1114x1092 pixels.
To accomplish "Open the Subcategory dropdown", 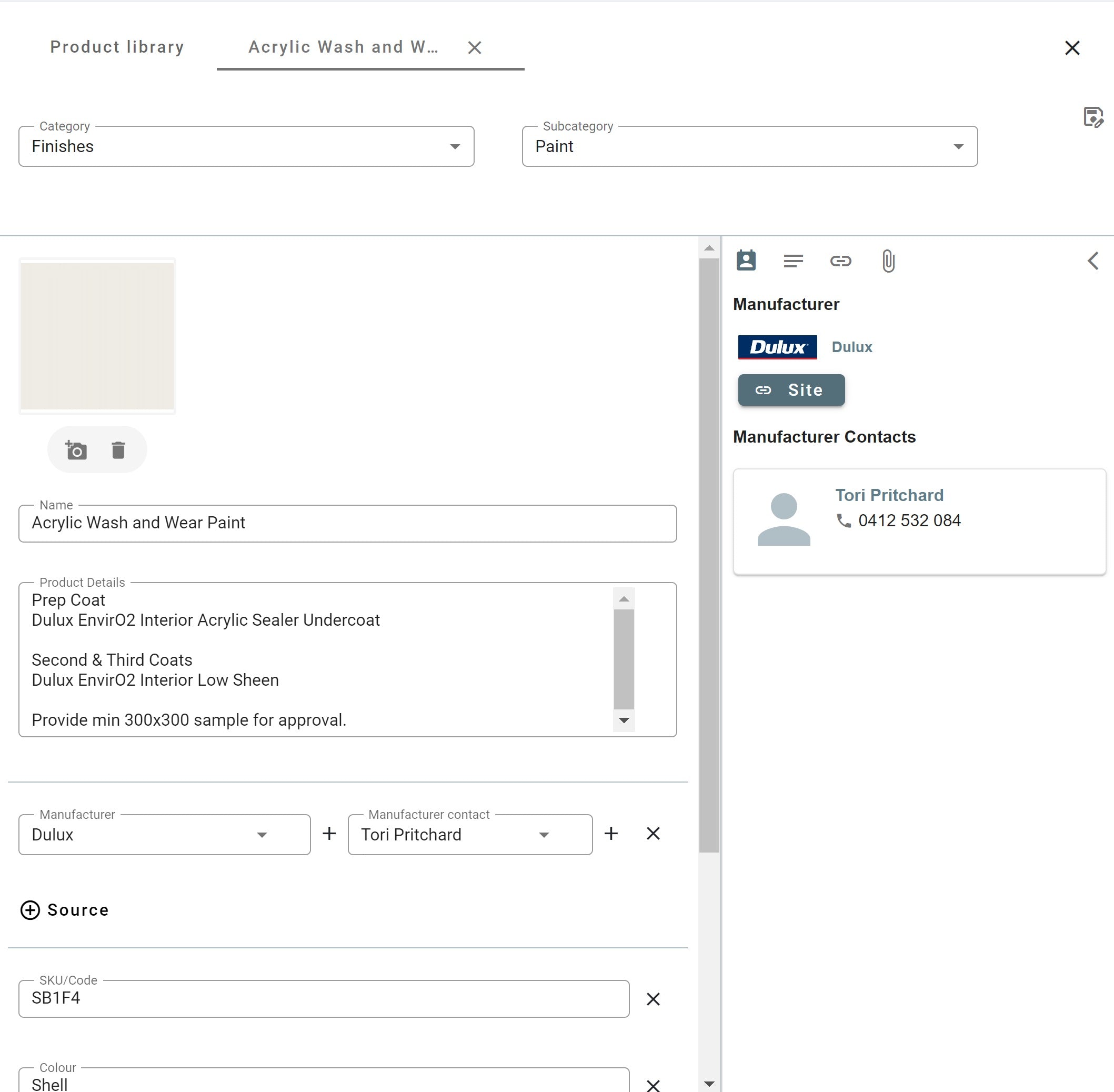I will [x=749, y=146].
